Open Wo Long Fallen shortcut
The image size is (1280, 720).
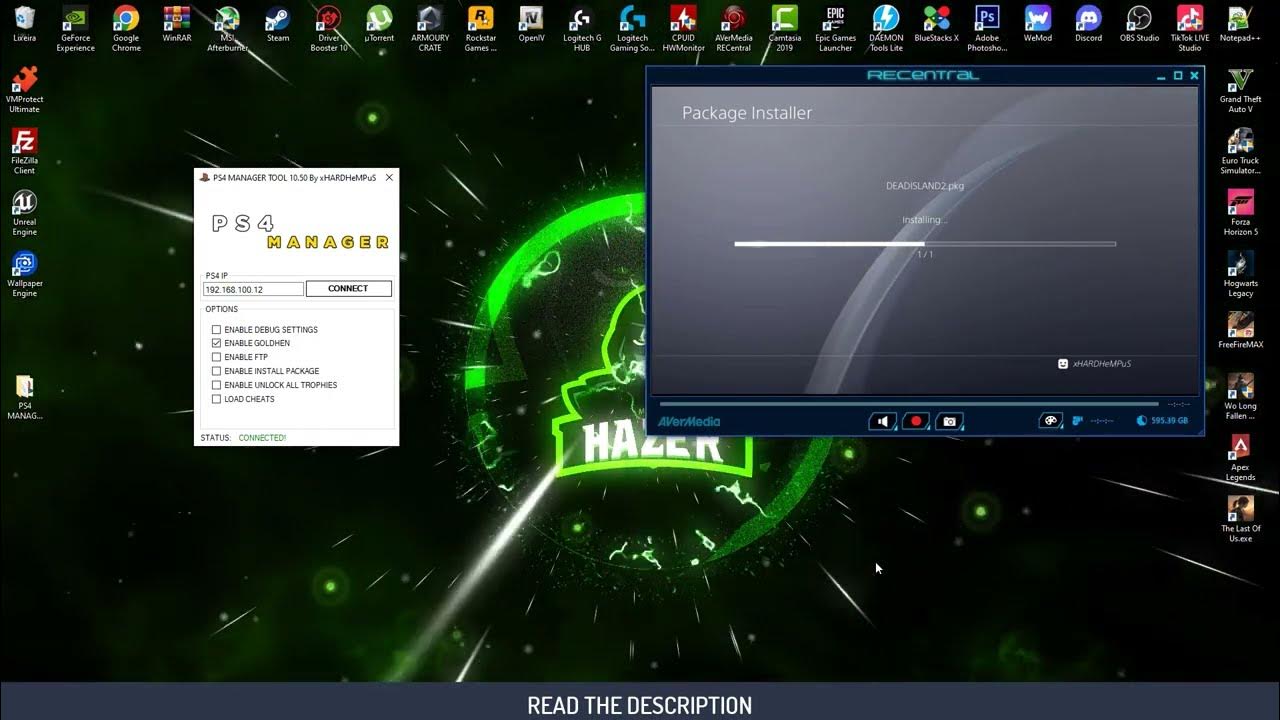point(1240,397)
